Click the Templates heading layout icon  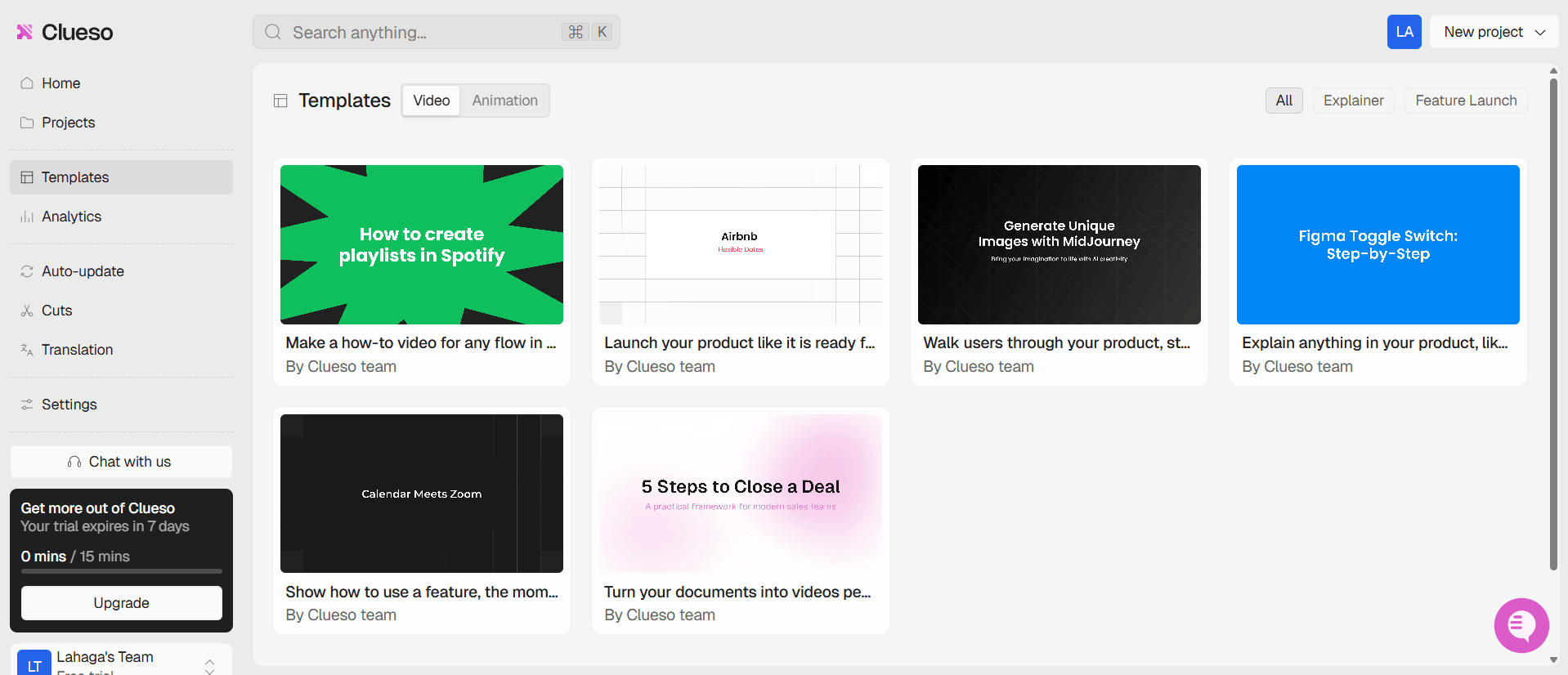[280, 101]
